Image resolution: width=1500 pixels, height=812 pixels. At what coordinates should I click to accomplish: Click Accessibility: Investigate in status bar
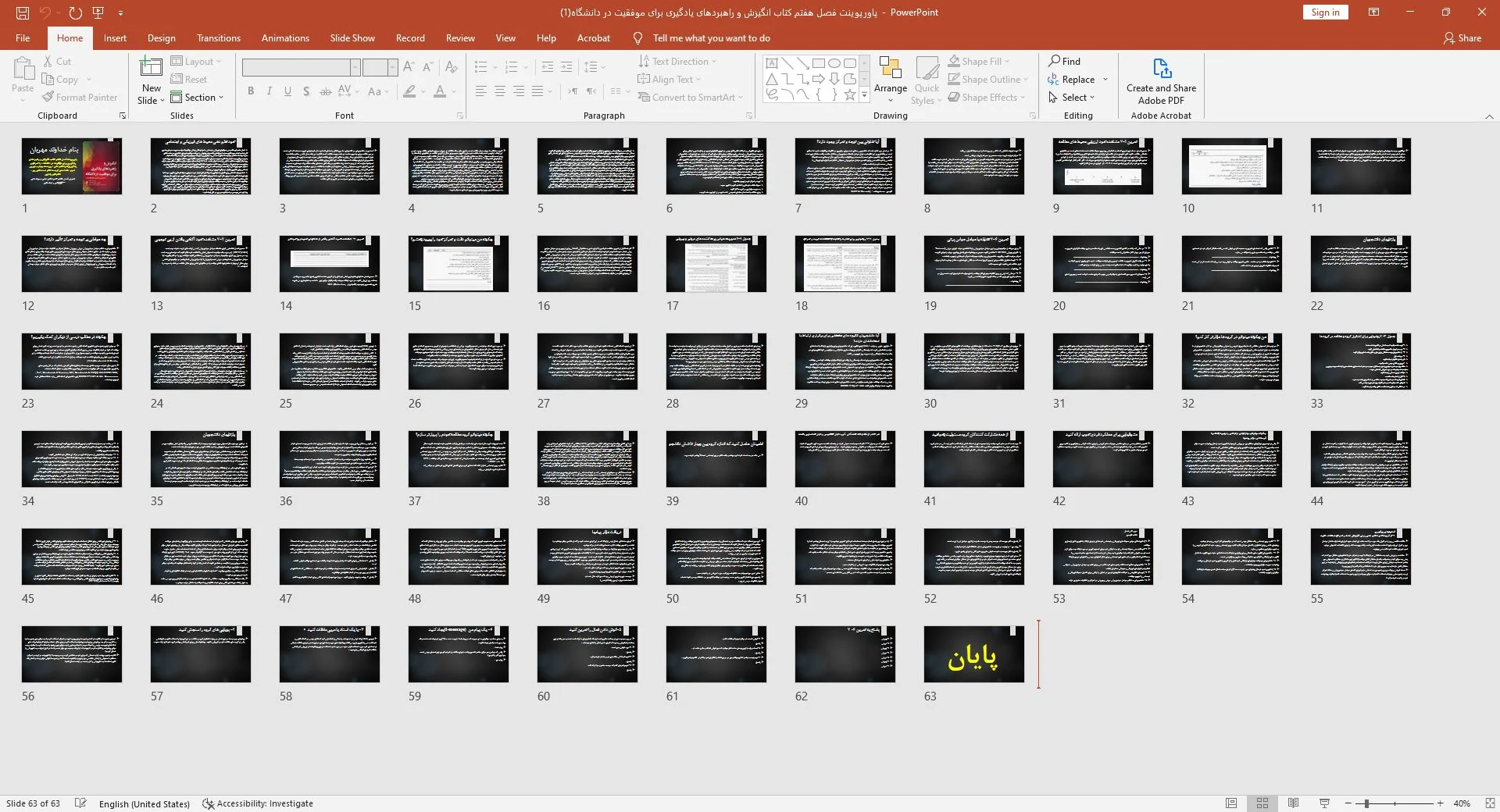pyautogui.click(x=258, y=803)
